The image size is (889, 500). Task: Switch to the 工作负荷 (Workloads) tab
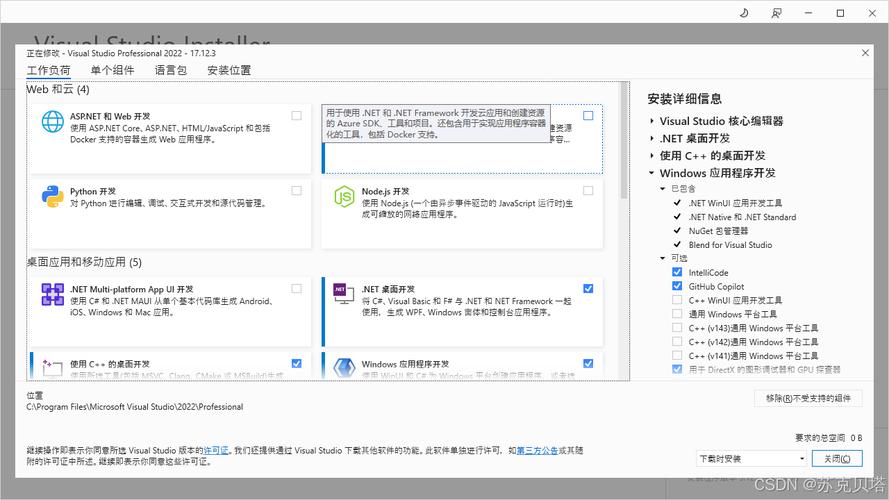(x=49, y=70)
